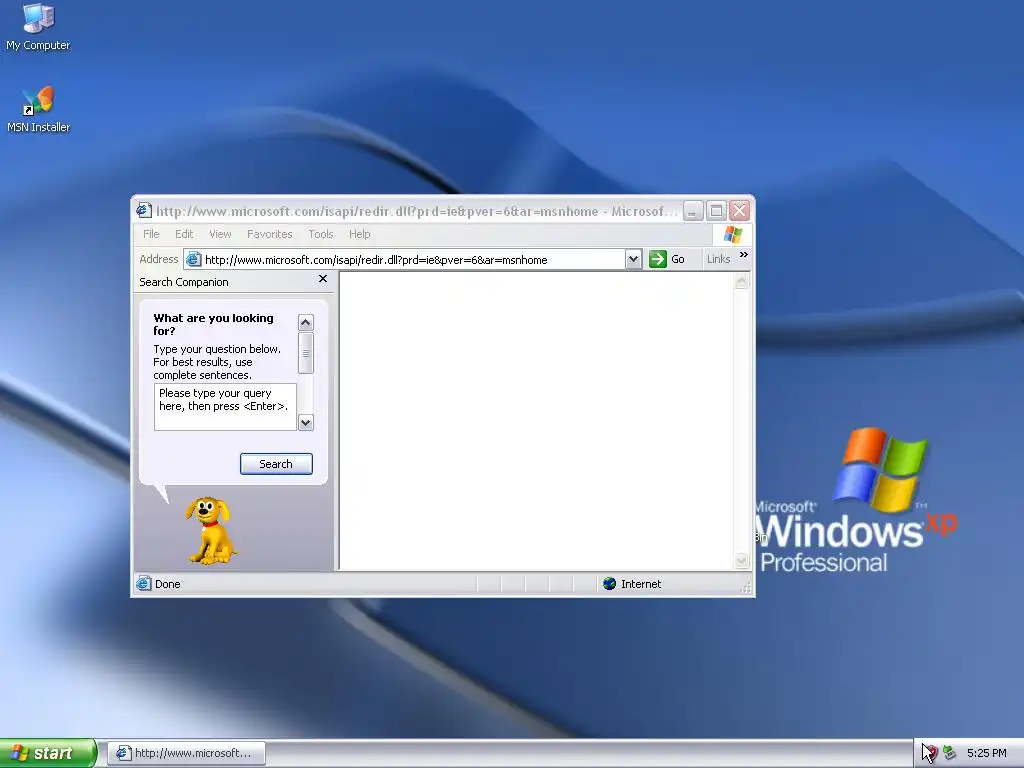The width and height of the screenshot is (1024, 768).
Task: Open the Favorites menu
Action: click(x=269, y=234)
